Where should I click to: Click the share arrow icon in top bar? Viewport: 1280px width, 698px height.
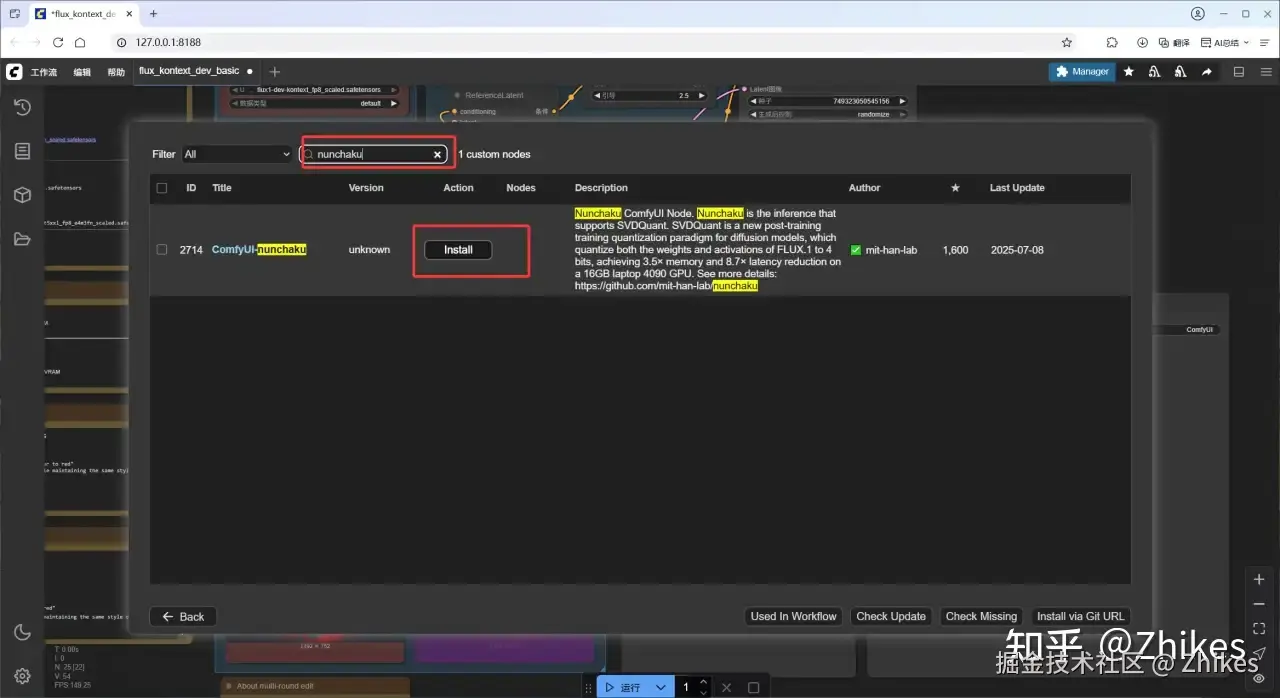[1207, 72]
